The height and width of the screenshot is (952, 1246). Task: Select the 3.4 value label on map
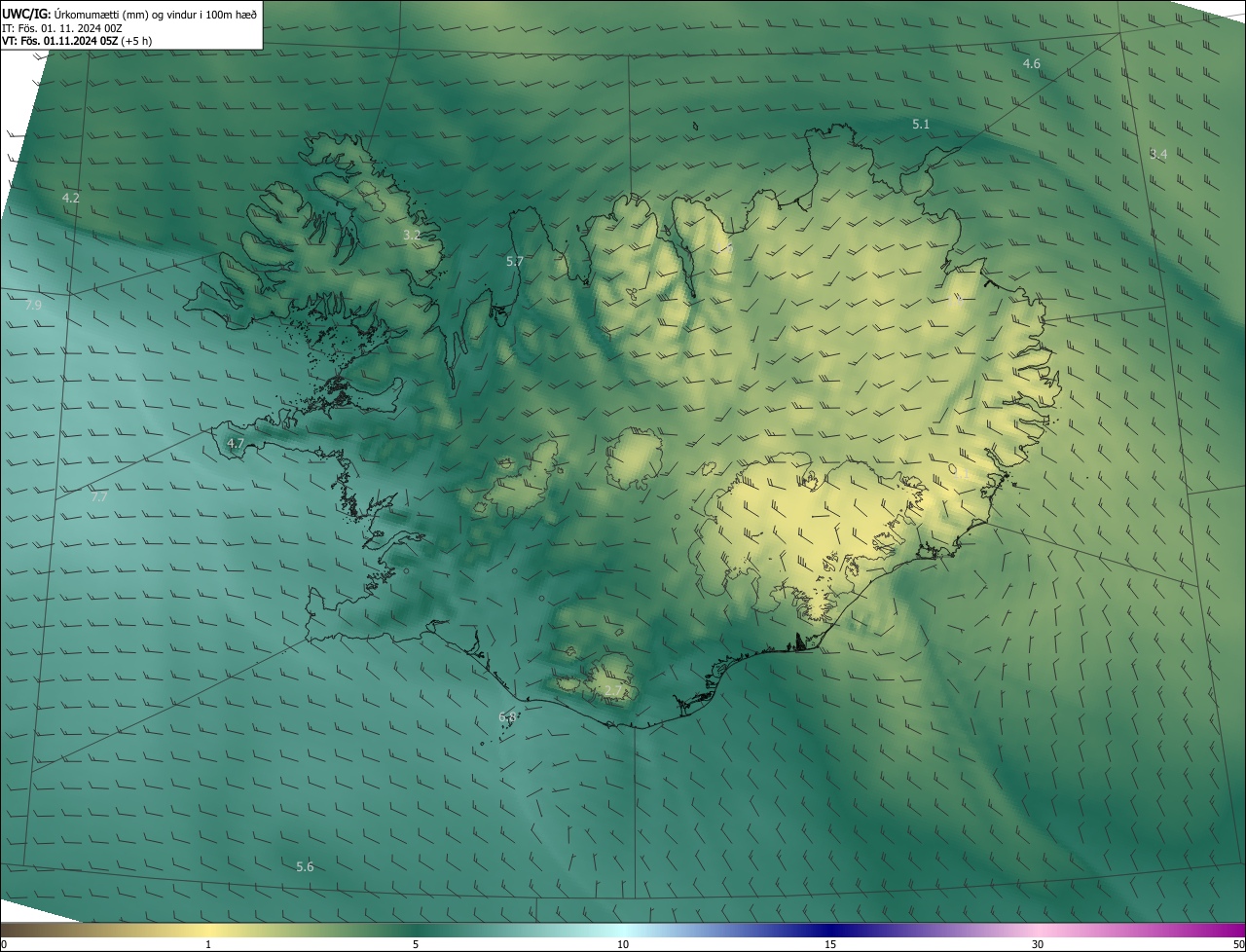1158,154
